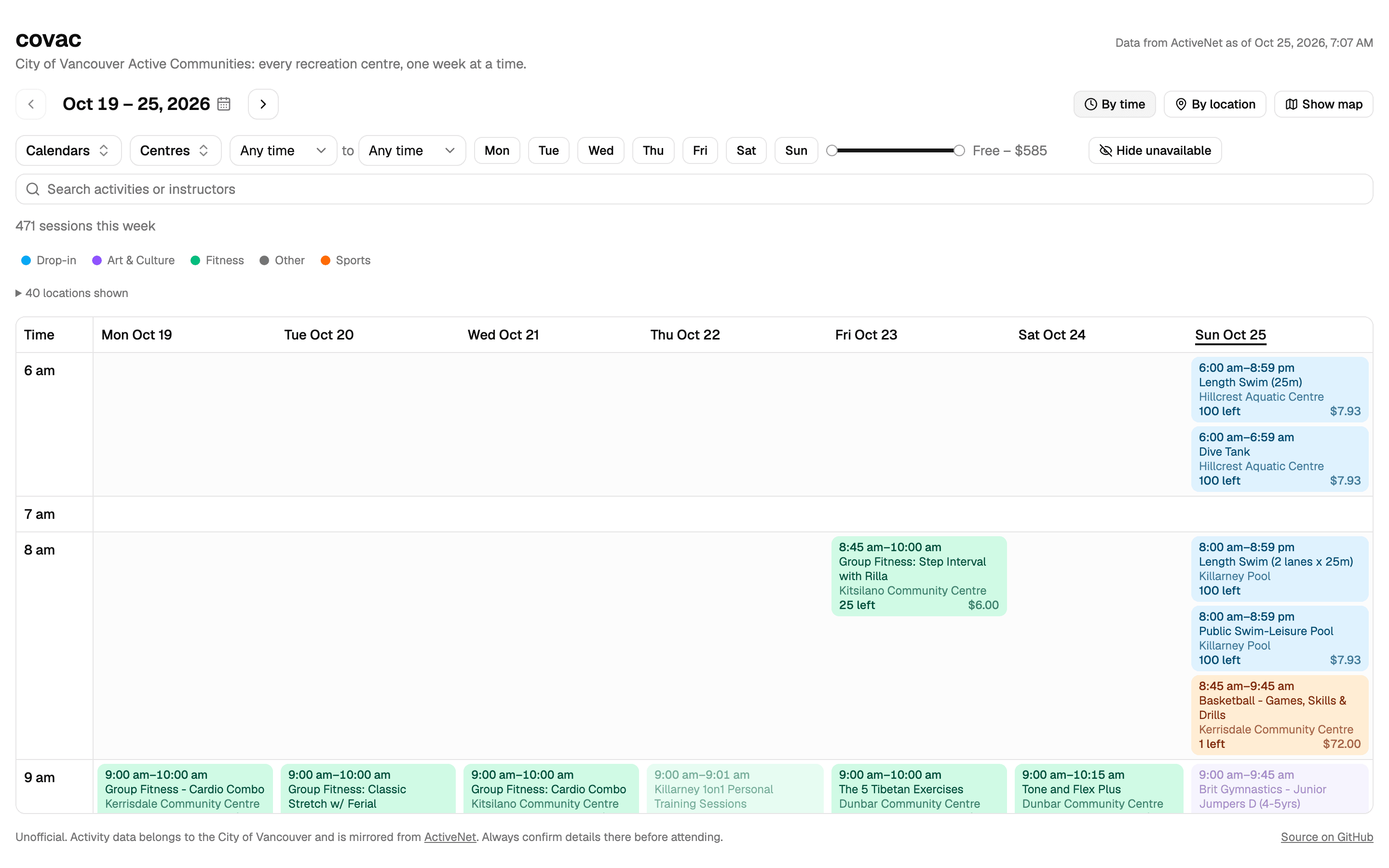Screen dimensions: 1389x868
Task: Click the magnifier icon in search bar
Action: [33, 189]
